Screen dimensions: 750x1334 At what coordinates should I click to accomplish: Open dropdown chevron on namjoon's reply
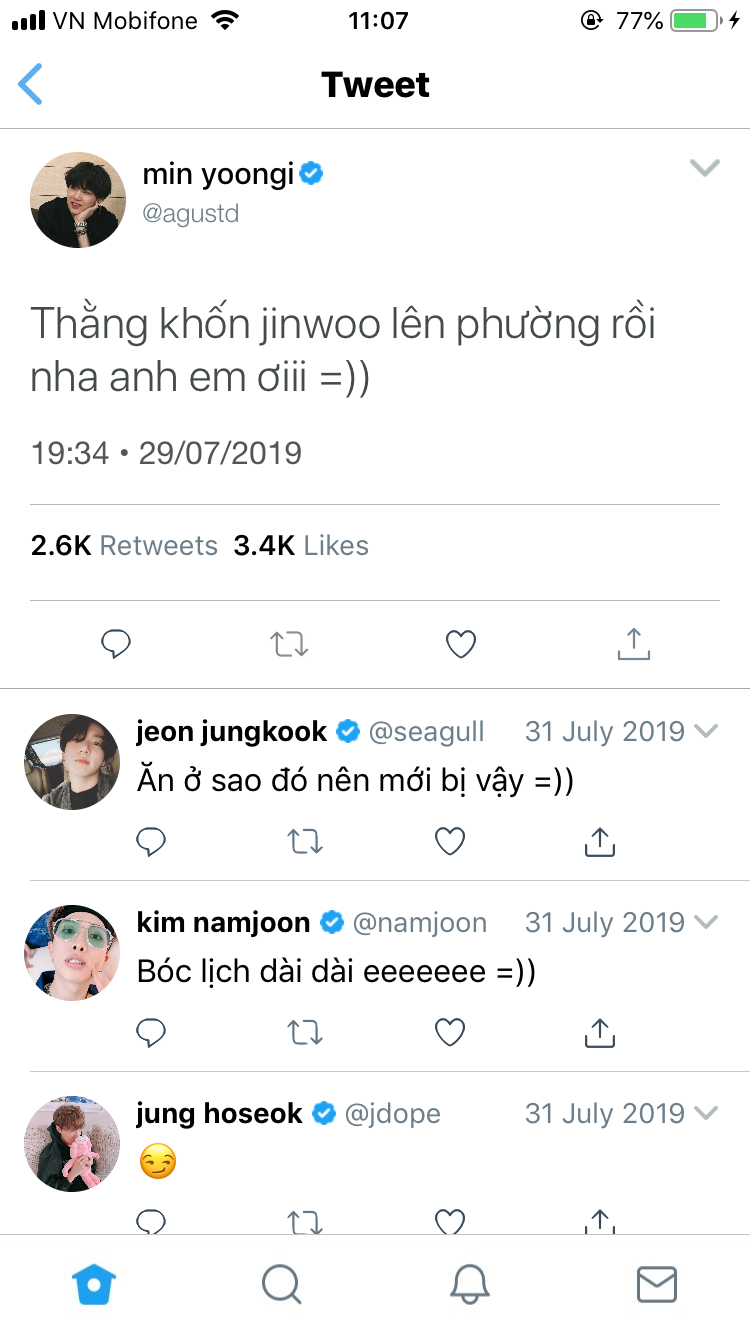pyautogui.click(x=706, y=922)
